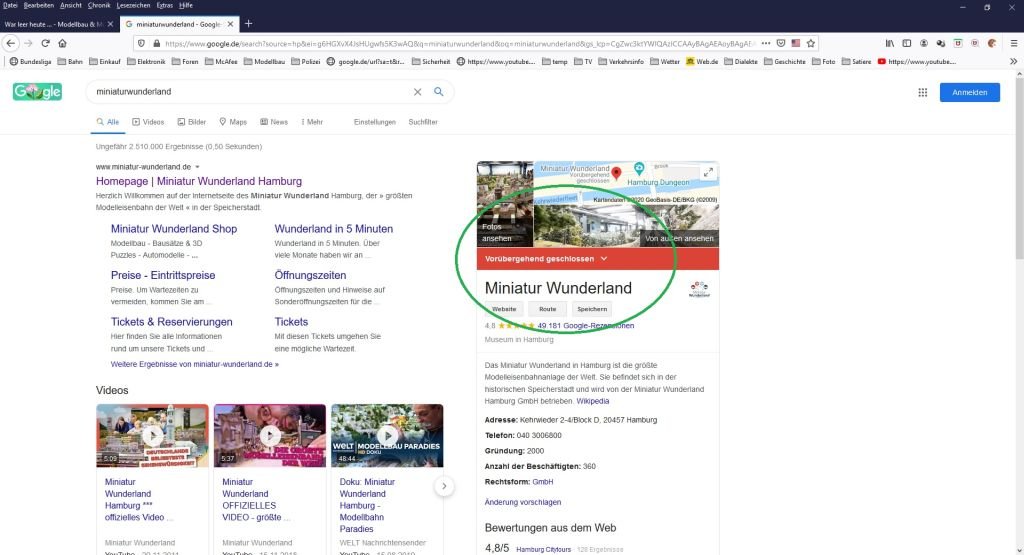Bookmark this page with the star icon
Viewport: 1024px width, 555px height.
[x=811, y=43]
